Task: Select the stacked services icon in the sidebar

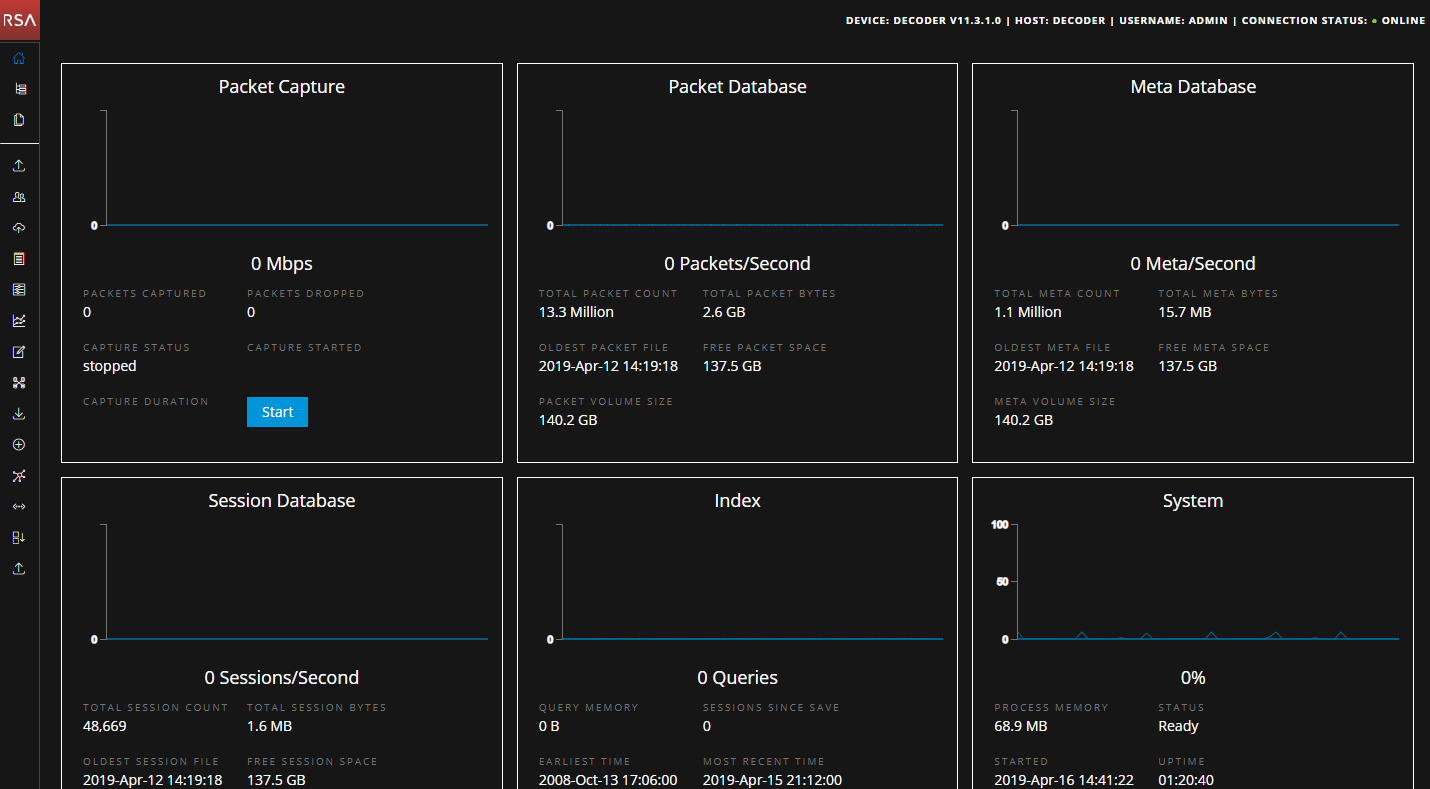Action: click(x=18, y=88)
